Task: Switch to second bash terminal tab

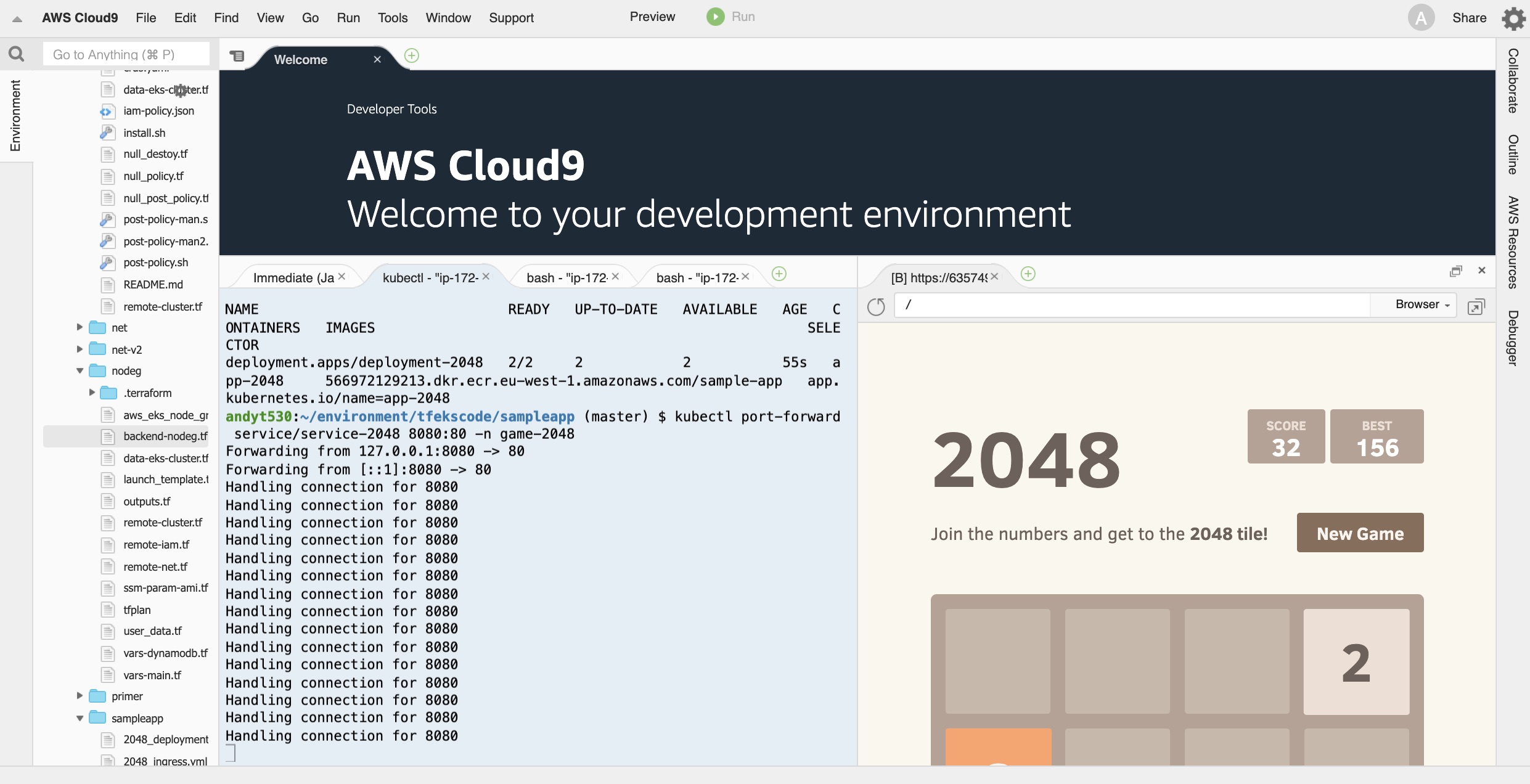Action: pyautogui.click(x=697, y=277)
